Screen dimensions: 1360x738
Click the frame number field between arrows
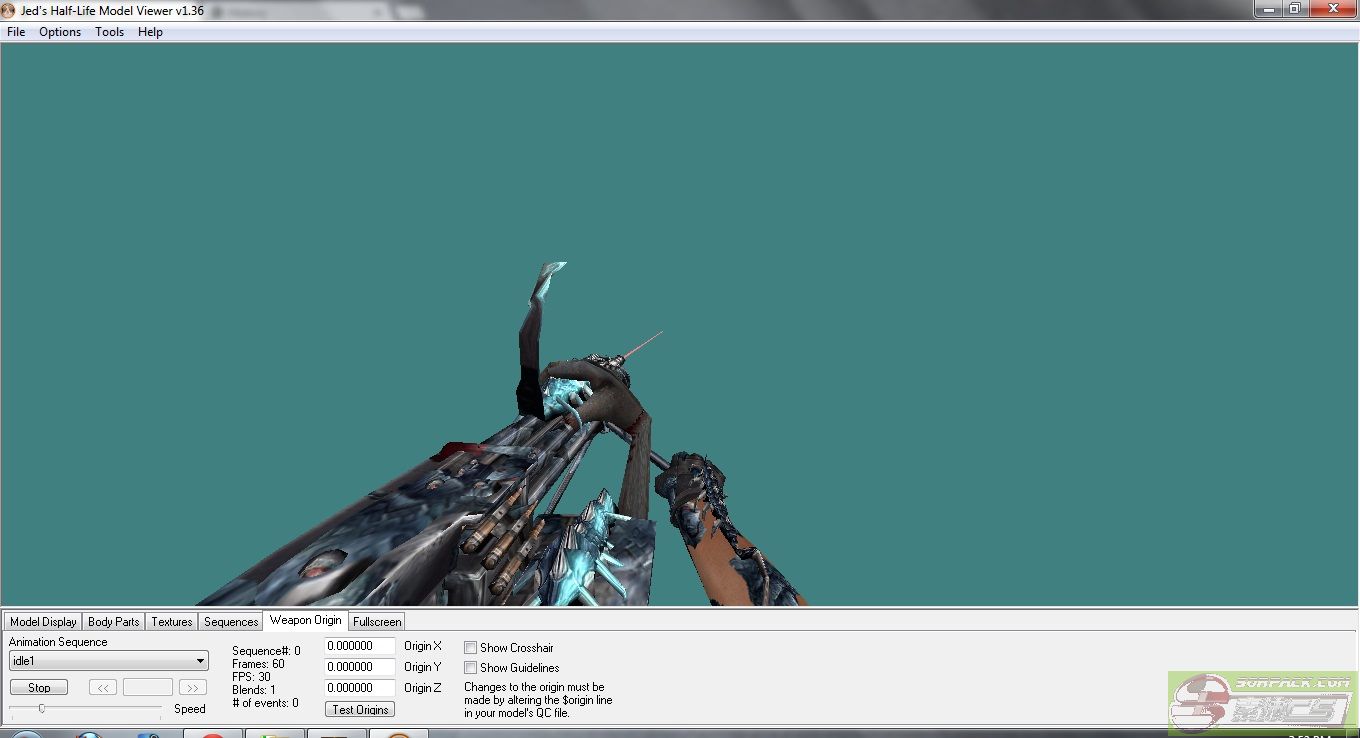[x=148, y=688]
